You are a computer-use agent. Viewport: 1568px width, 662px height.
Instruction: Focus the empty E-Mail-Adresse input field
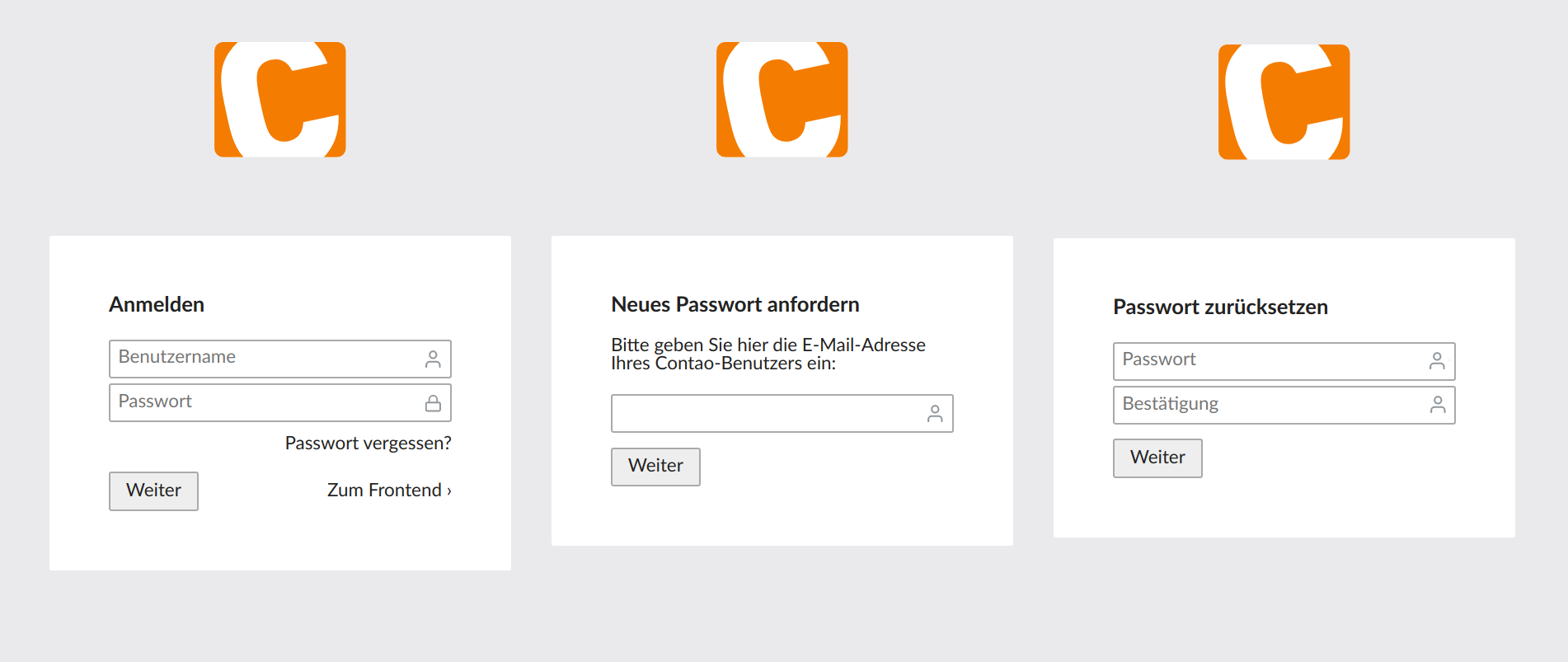[x=782, y=413]
